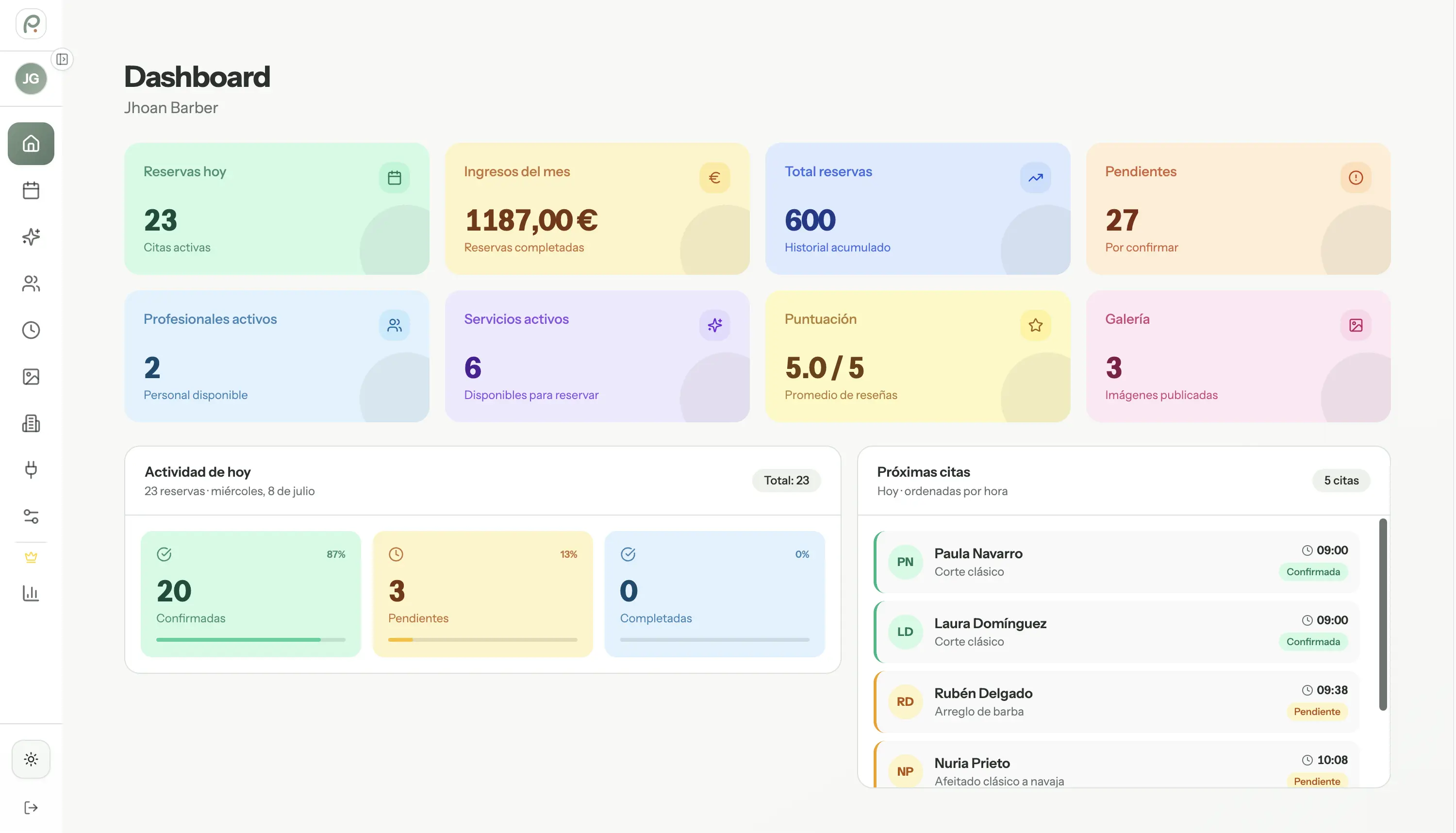Viewport: 1456px width, 833px height.
Task: Open the Total reservas card
Action: coord(917,209)
